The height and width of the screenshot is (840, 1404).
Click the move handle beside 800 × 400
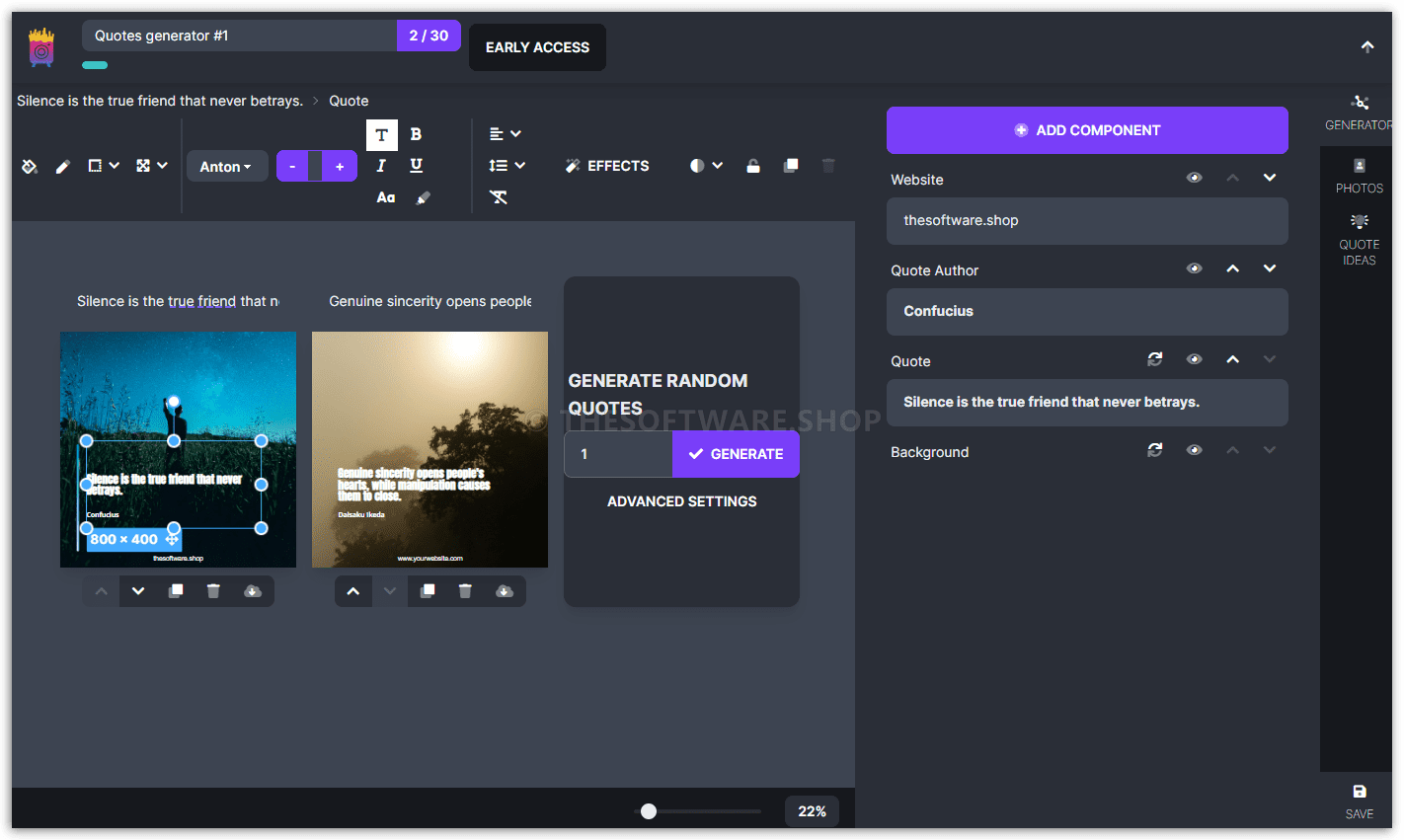173,539
